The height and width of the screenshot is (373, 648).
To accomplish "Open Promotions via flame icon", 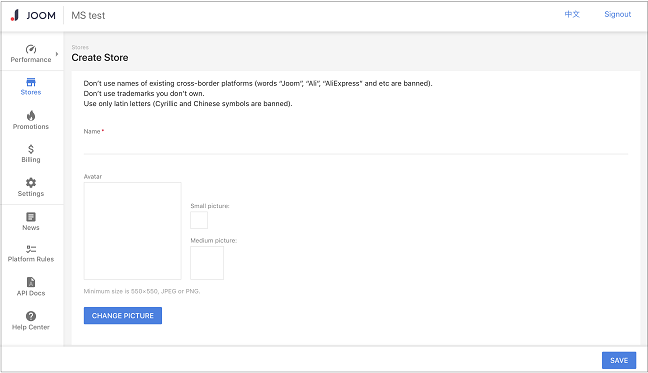I will [31, 116].
